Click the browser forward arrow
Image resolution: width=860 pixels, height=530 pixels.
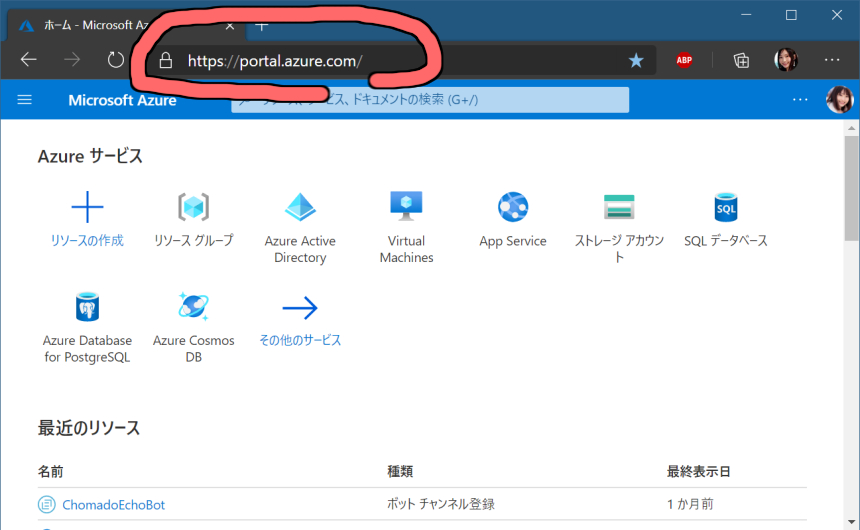pos(72,59)
